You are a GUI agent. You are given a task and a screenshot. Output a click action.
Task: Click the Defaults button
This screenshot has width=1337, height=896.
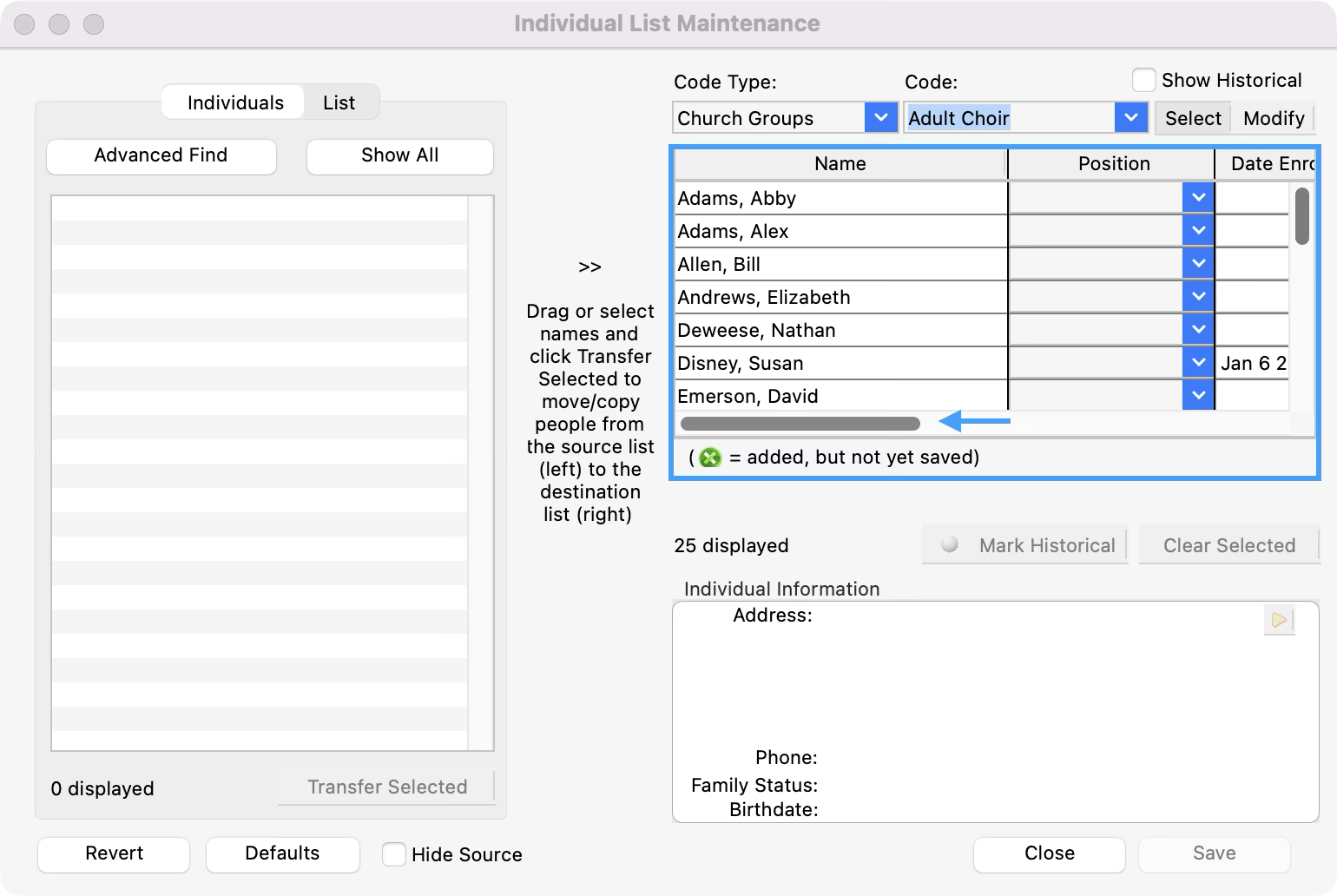(283, 854)
